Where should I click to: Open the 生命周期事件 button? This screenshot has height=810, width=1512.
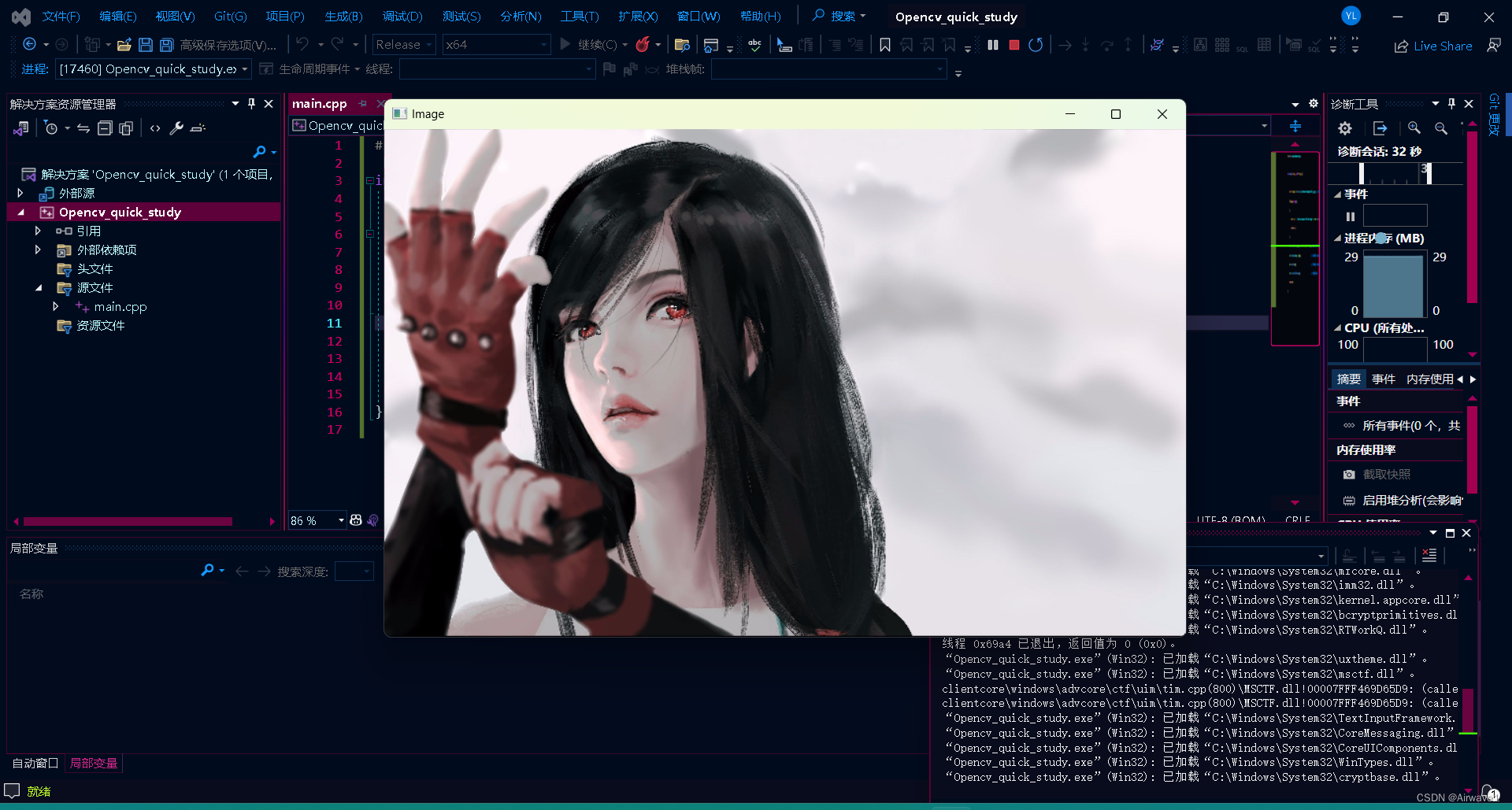click(x=309, y=69)
